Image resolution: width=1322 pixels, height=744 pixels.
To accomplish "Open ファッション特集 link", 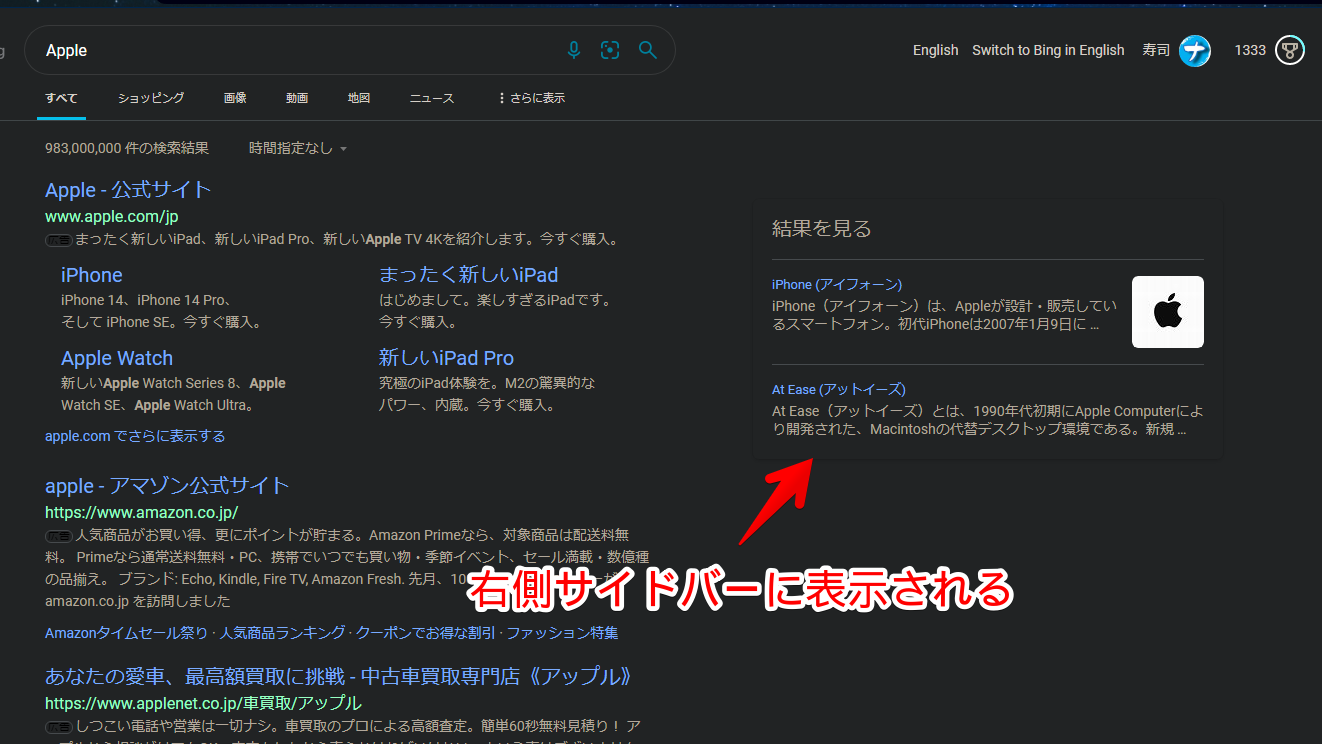I will click(x=562, y=633).
